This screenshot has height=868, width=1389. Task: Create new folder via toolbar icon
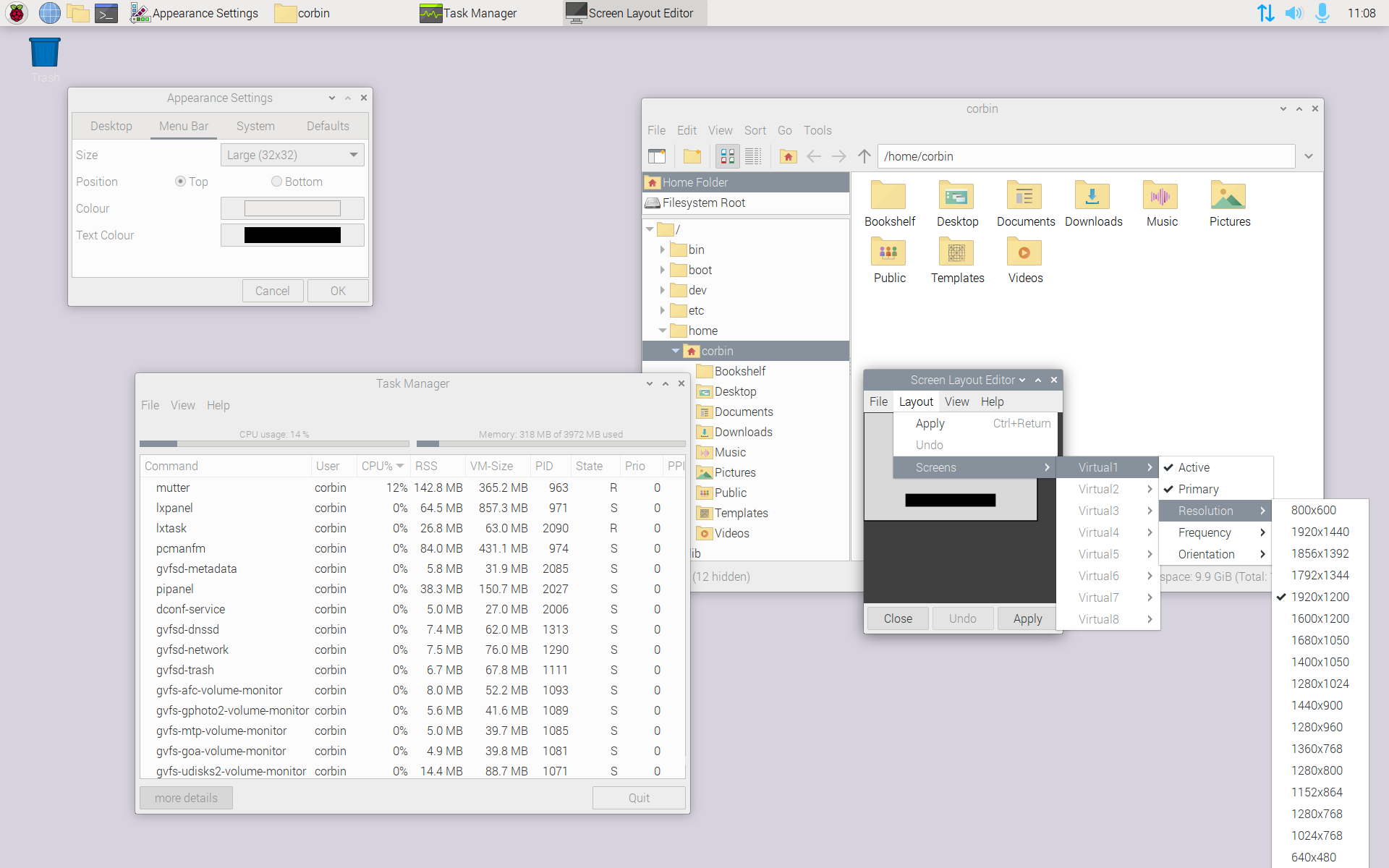[x=692, y=156]
